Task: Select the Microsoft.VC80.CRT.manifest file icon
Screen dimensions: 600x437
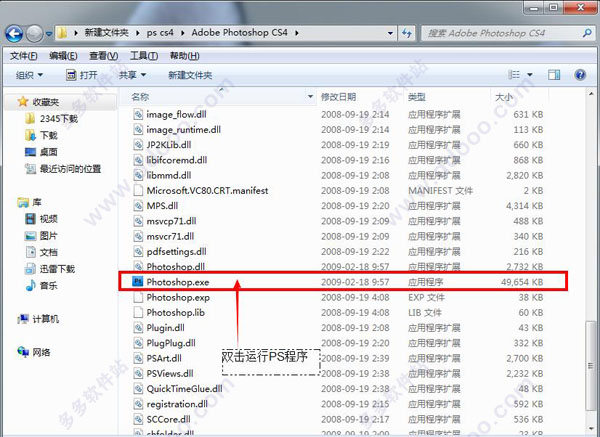Action: click(x=138, y=191)
